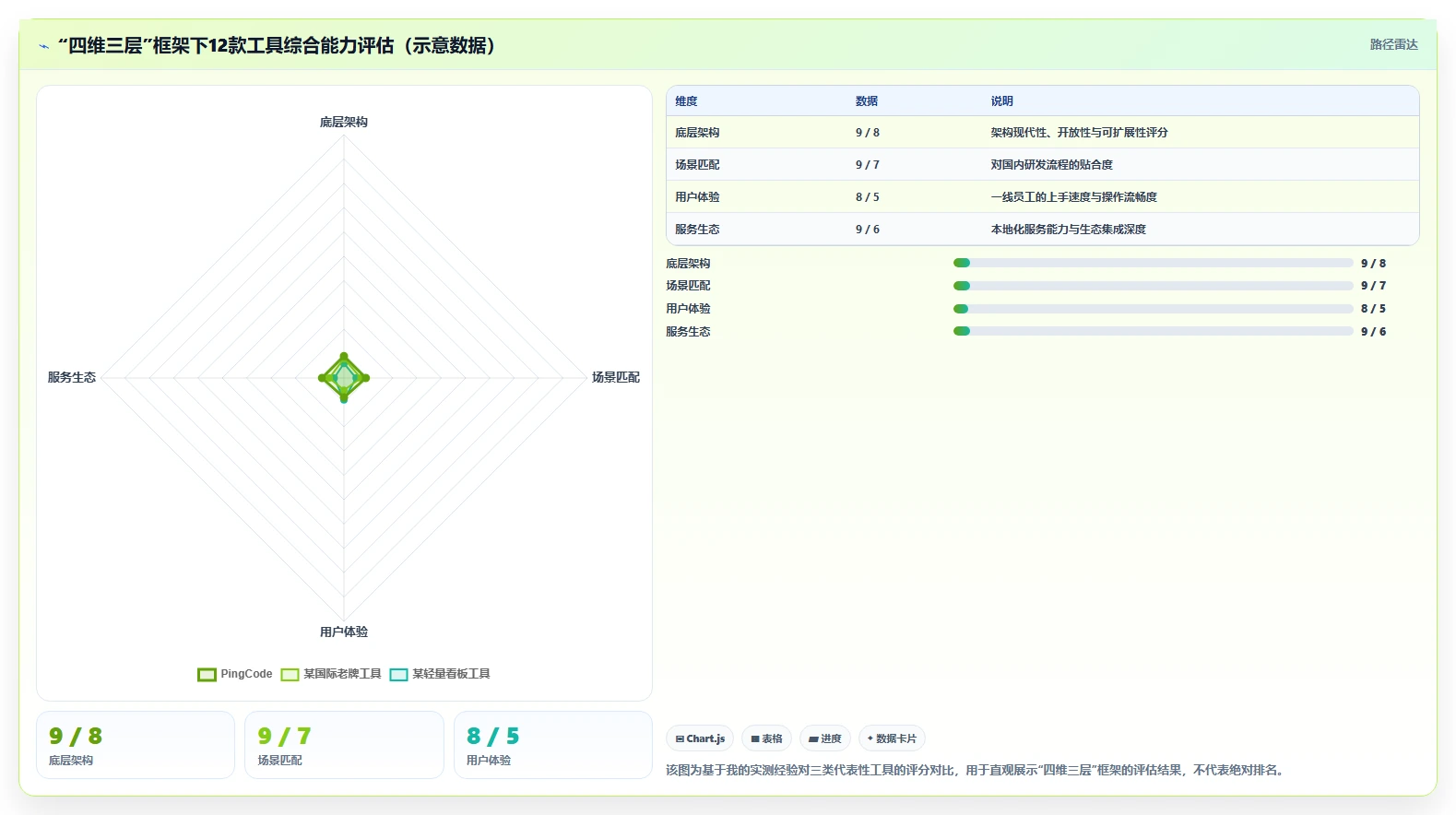Click 架构现代性、开放性与可扩展性评分 description
The image size is (1456, 815).
(x=1080, y=133)
